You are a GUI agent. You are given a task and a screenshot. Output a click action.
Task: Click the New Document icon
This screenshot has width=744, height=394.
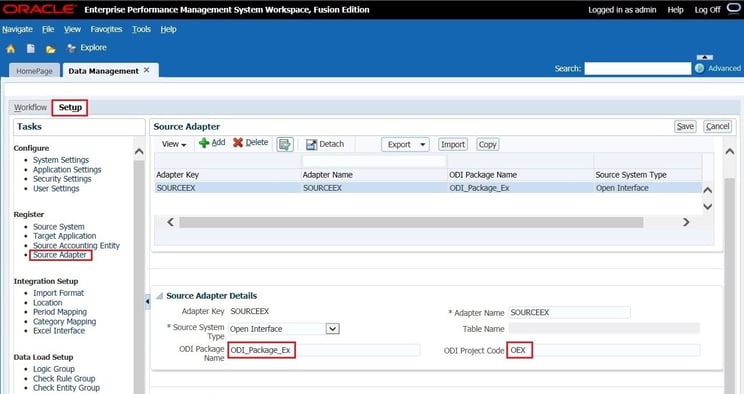pyautogui.click(x=31, y=48)
